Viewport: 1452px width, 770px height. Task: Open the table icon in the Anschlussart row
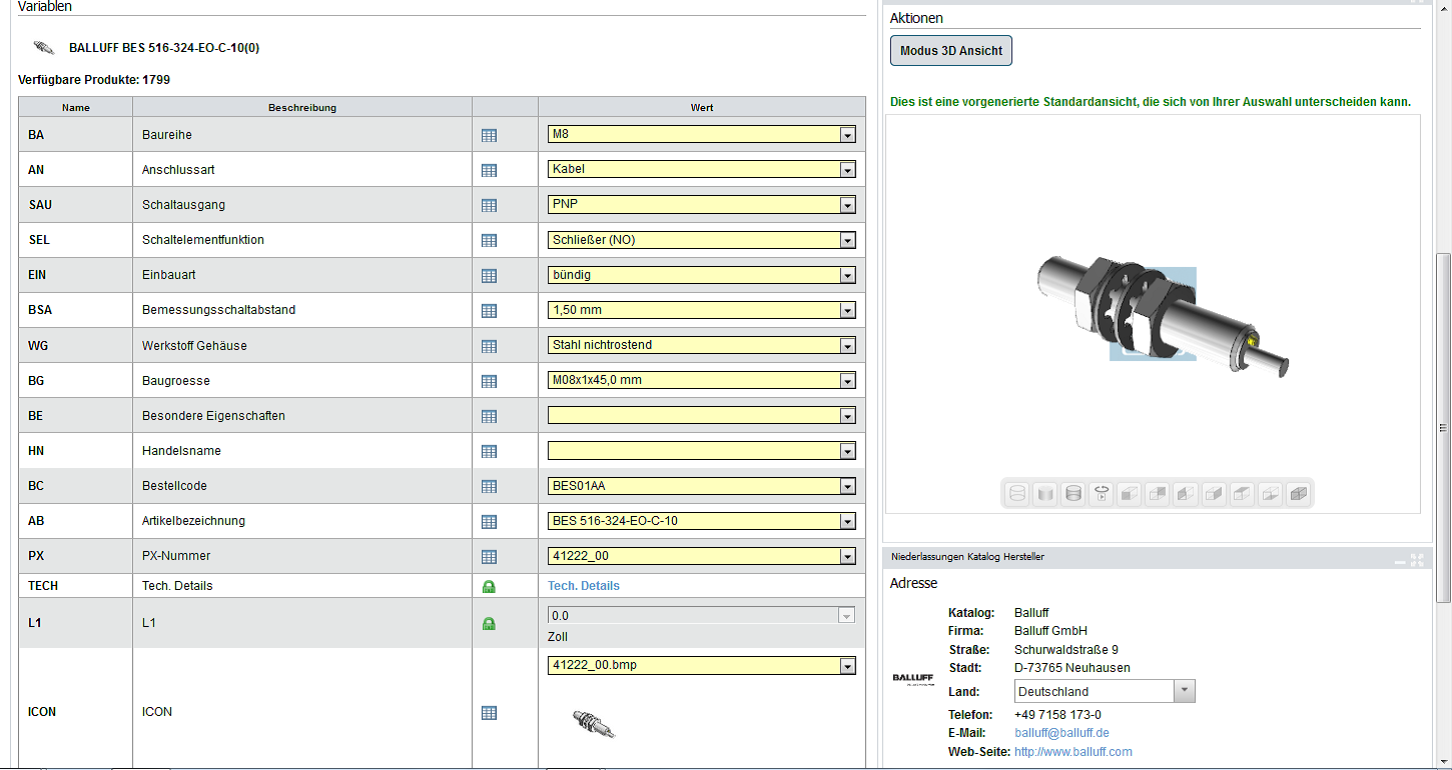pos(489,170)
